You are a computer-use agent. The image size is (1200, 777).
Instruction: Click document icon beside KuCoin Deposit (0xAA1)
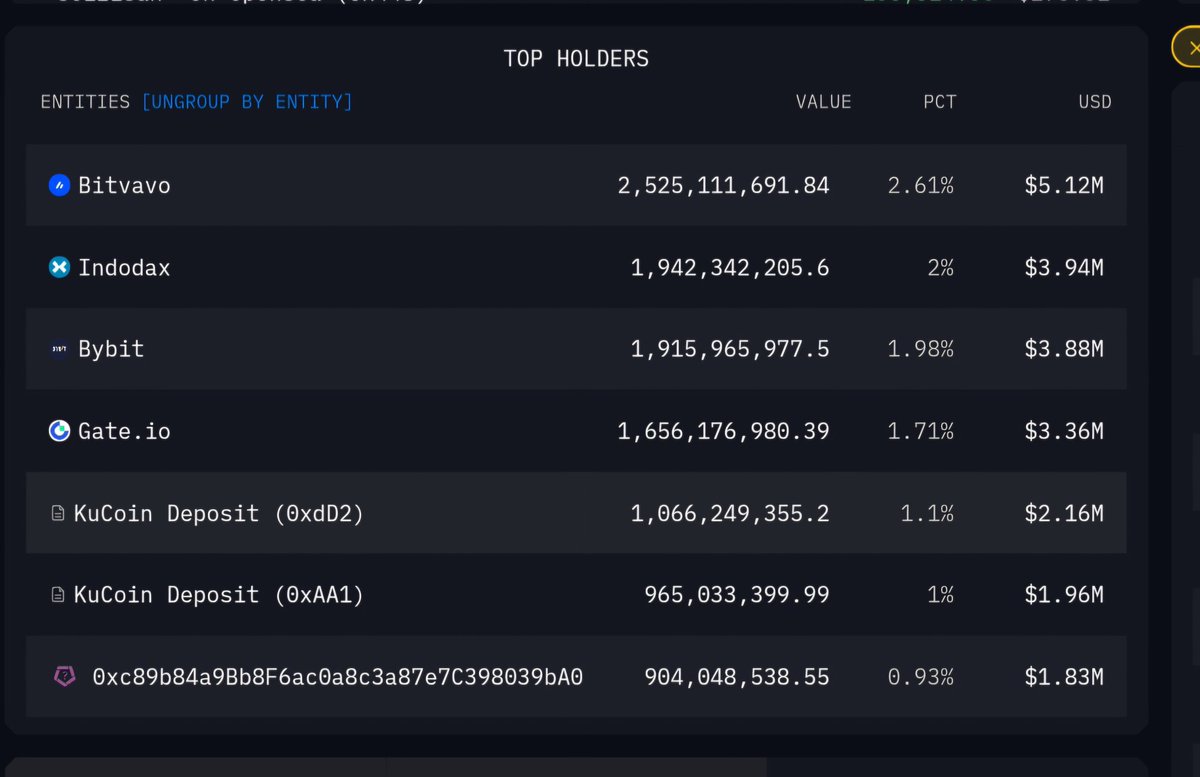(58, 595)
